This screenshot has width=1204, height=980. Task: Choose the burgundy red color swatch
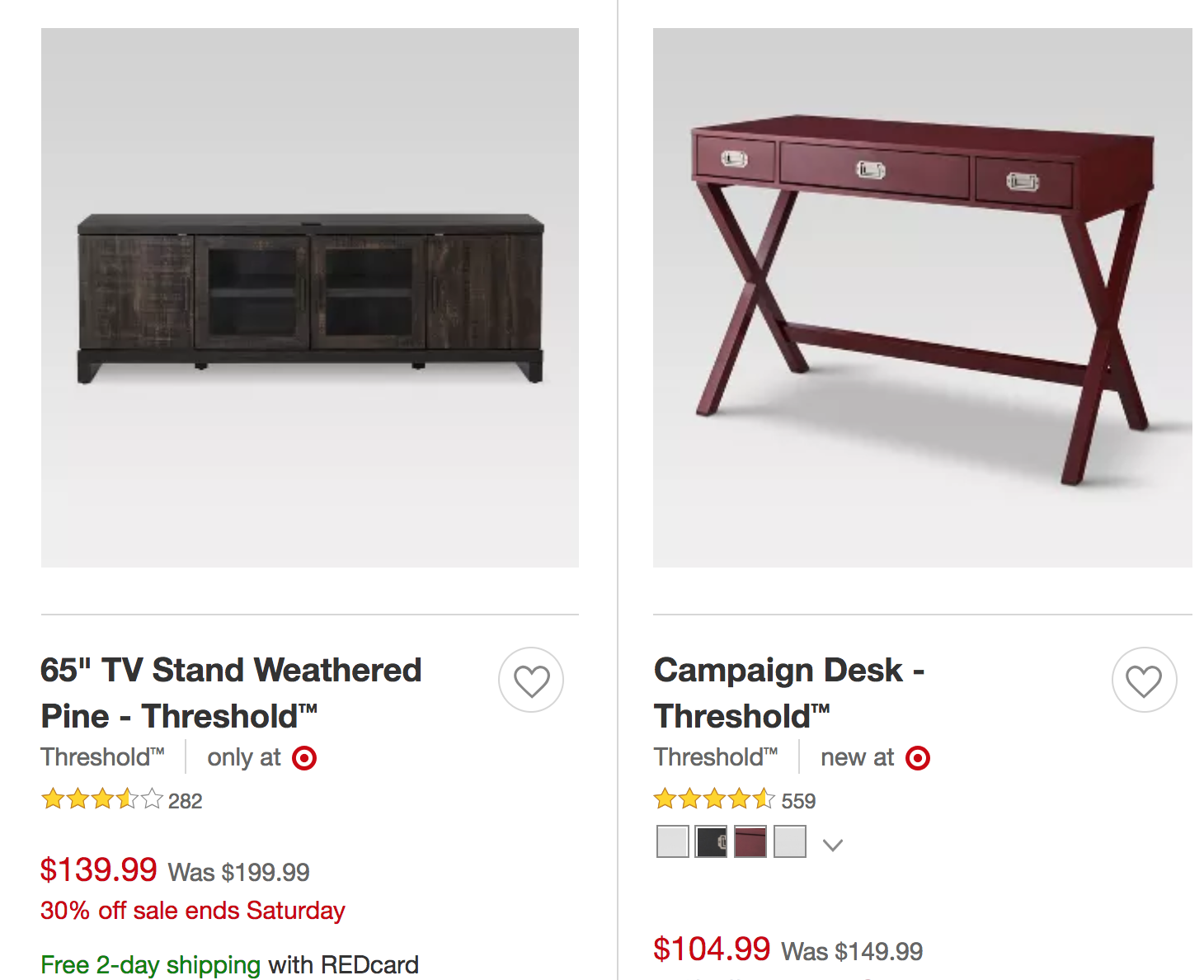point(750,842)
